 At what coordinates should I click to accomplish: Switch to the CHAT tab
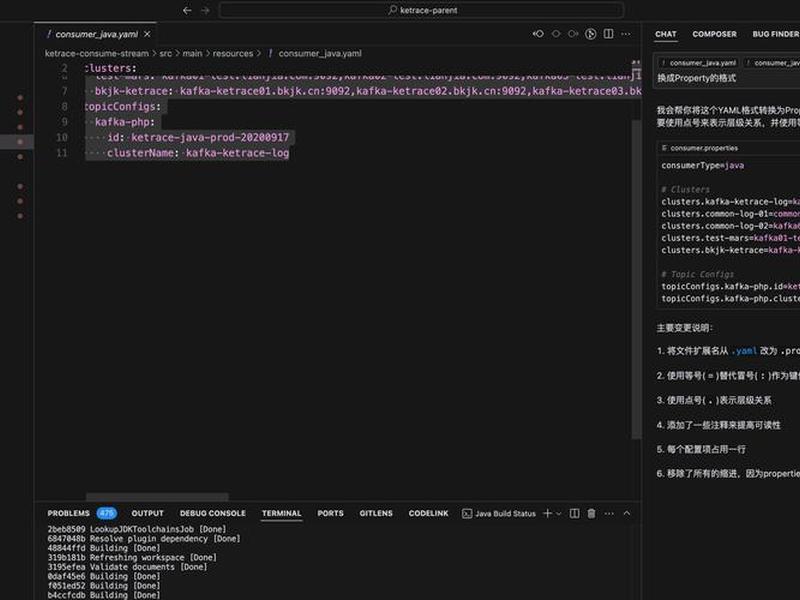tap(665, 34)
